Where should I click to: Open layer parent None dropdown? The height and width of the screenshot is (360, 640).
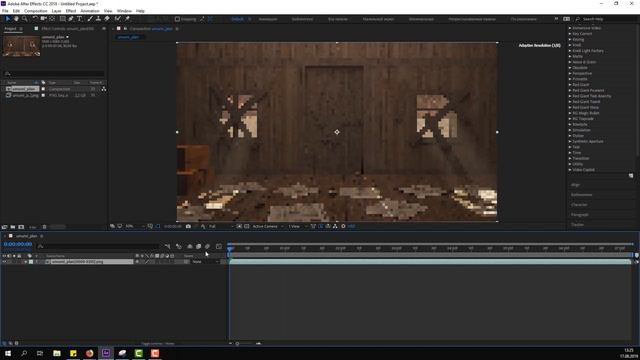click(x=205, y=262)
